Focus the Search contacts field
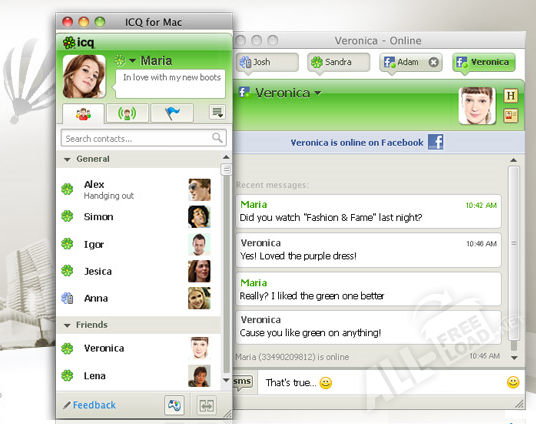Image resolution: width=536 pixels, height=424 pixels. (x=144, y=138)
